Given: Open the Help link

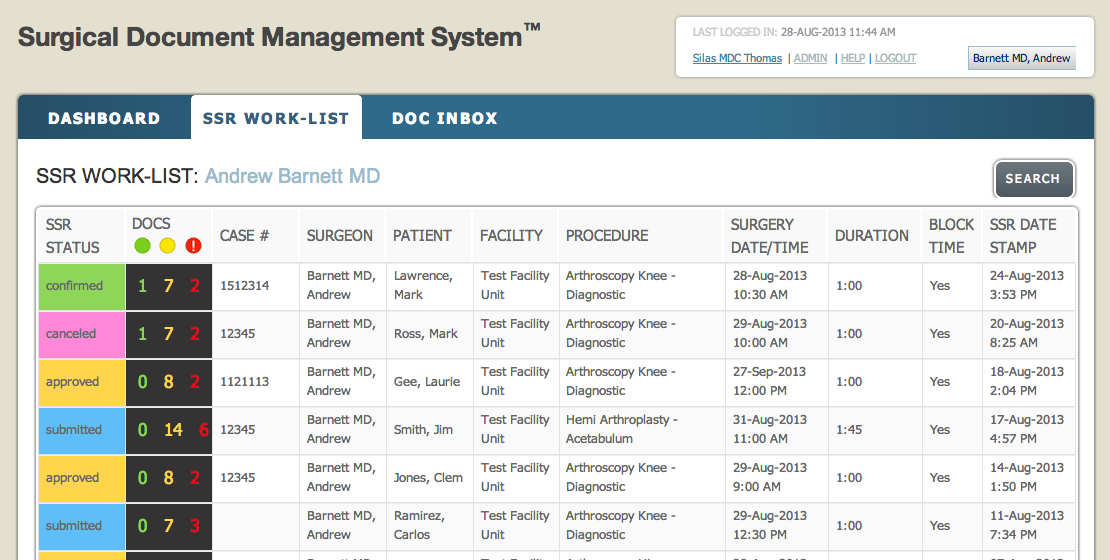Looking at the screenshot, I should [x=852, y=58].
